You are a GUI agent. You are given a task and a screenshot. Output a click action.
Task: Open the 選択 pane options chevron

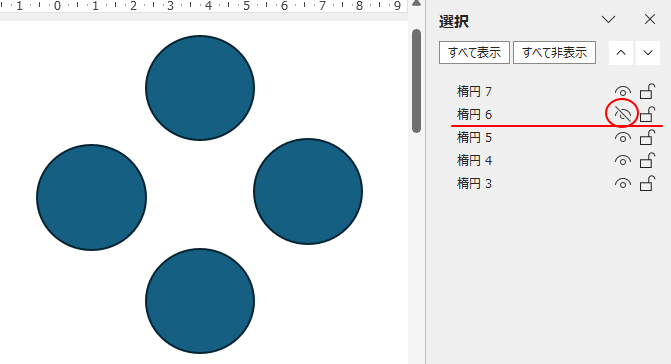click(x=608, y=19)
